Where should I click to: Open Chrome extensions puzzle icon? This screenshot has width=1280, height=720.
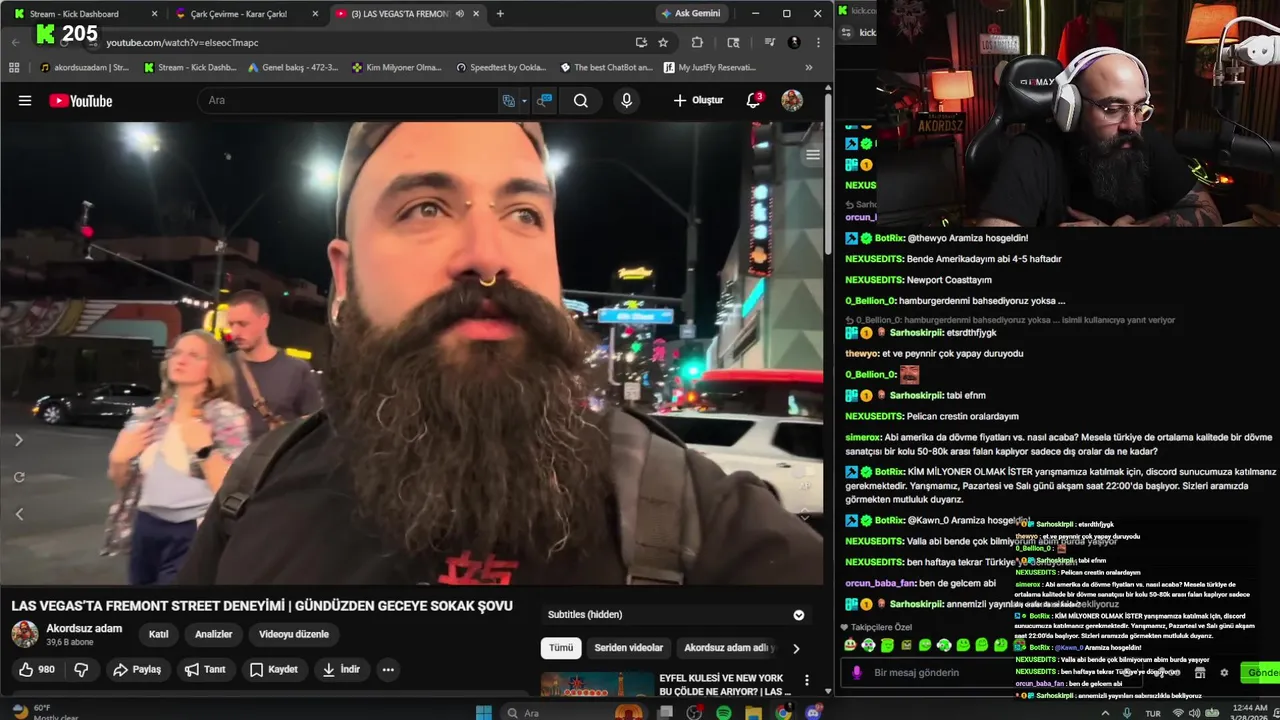point(697,42)
